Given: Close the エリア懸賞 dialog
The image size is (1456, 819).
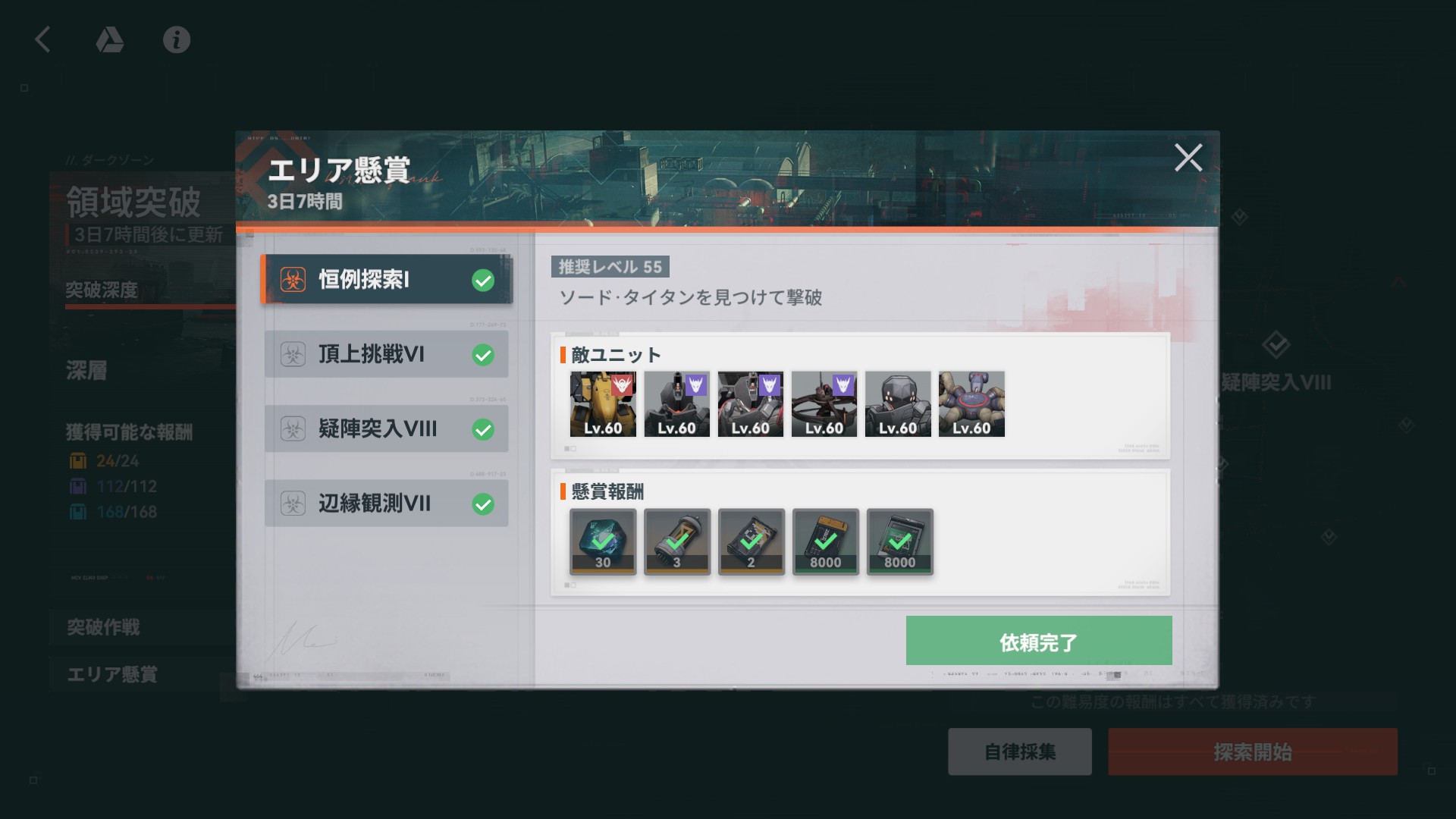Looking at the screenshot, I should 1188,158.
